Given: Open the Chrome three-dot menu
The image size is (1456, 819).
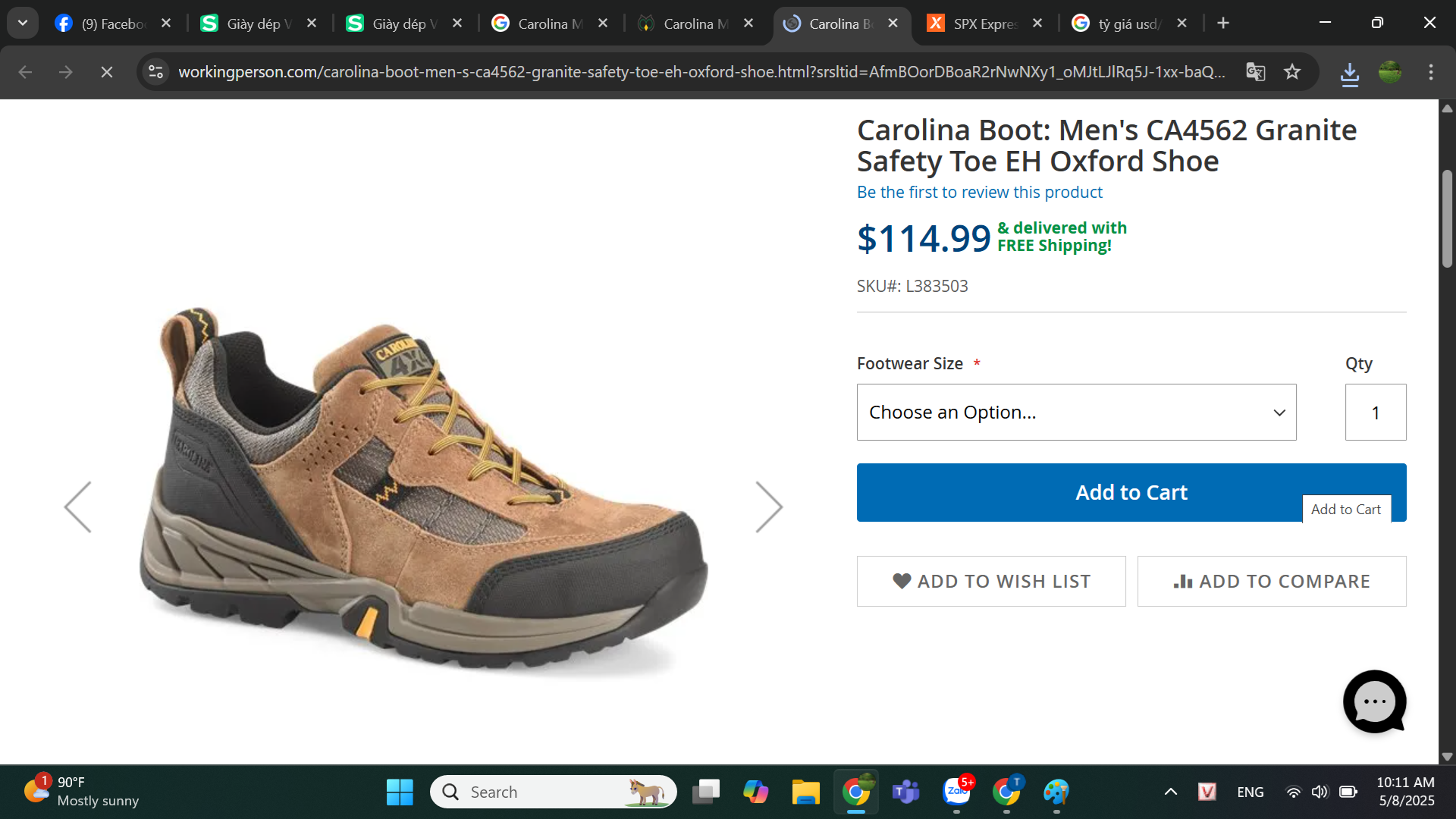Looking at the screenshot, I should [1430, 72].
